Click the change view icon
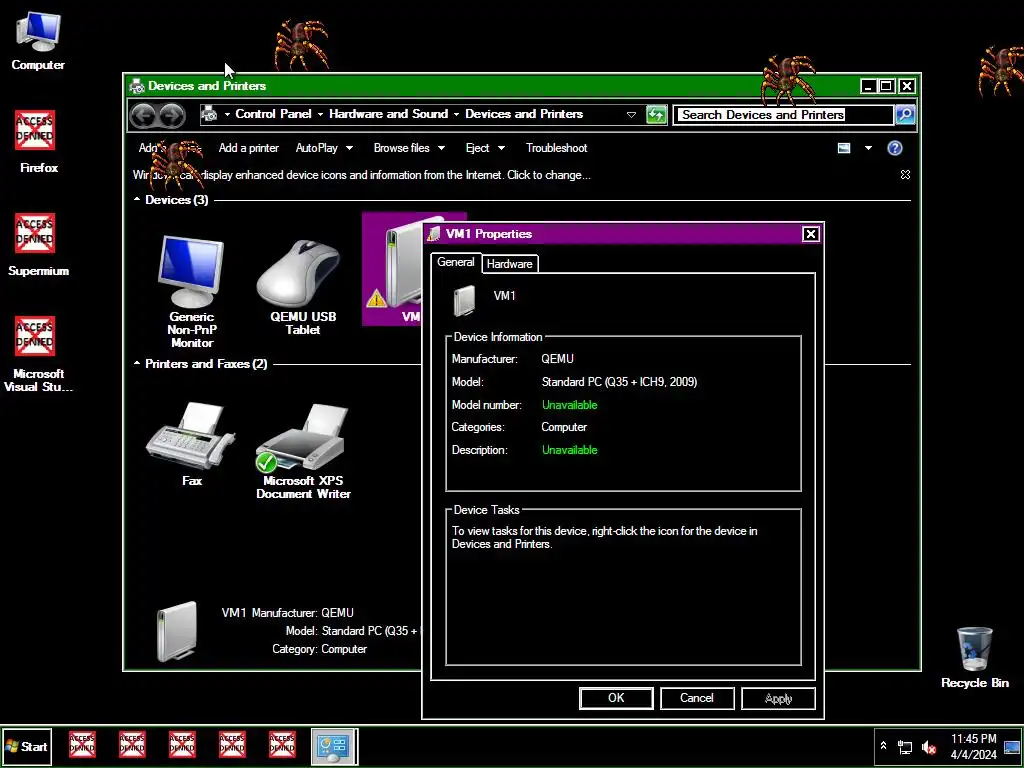1024x768 pixels. pyautogui.click(x=844, y=148)
